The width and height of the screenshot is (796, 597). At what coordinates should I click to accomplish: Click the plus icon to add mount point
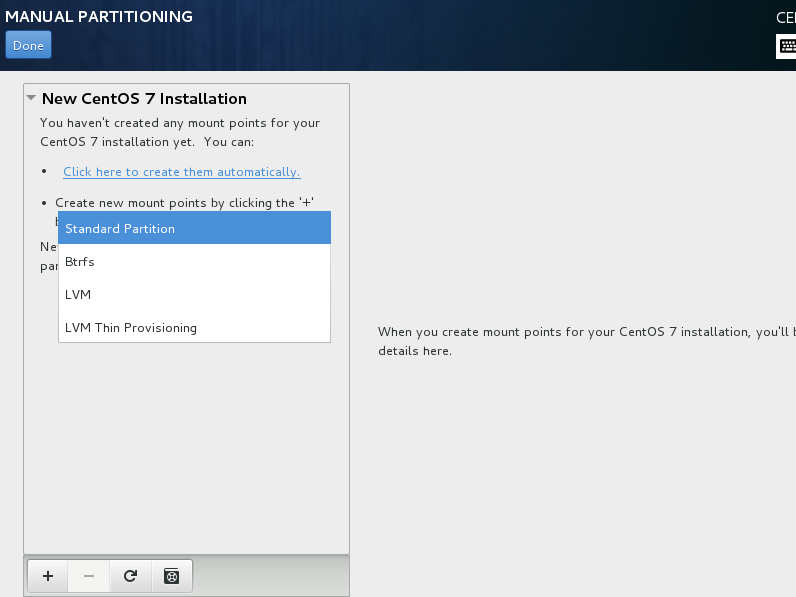(48, 576)
